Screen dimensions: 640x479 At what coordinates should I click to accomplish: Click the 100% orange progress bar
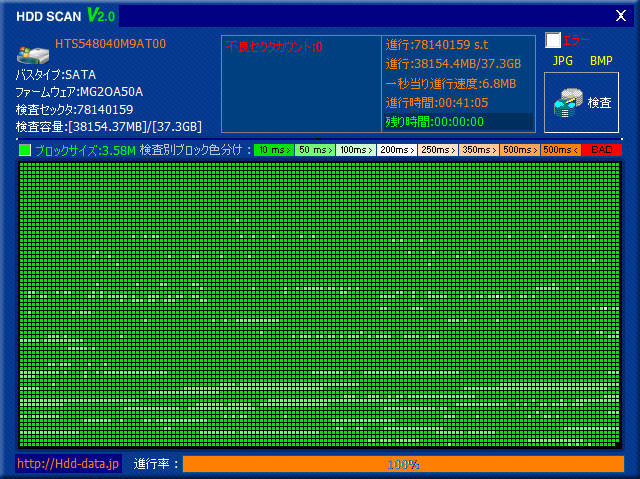point(403,464)
